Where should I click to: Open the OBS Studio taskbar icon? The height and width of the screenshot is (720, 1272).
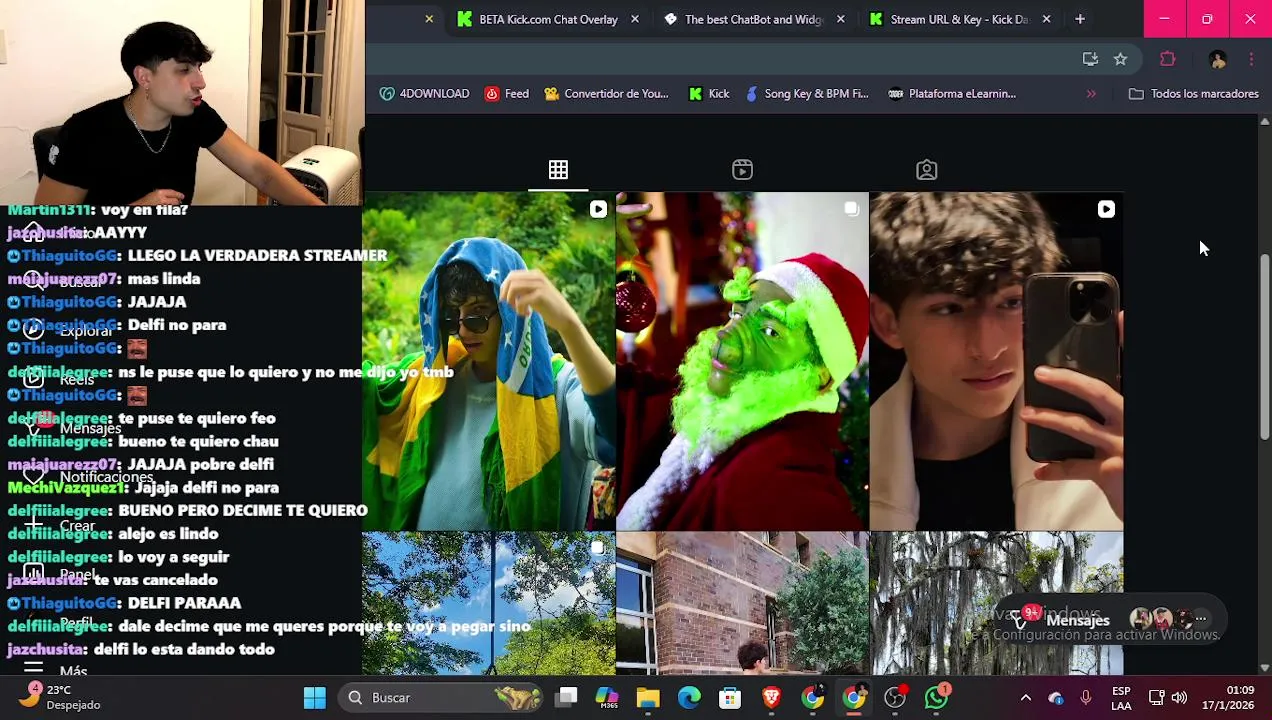[x=895, y=698]
